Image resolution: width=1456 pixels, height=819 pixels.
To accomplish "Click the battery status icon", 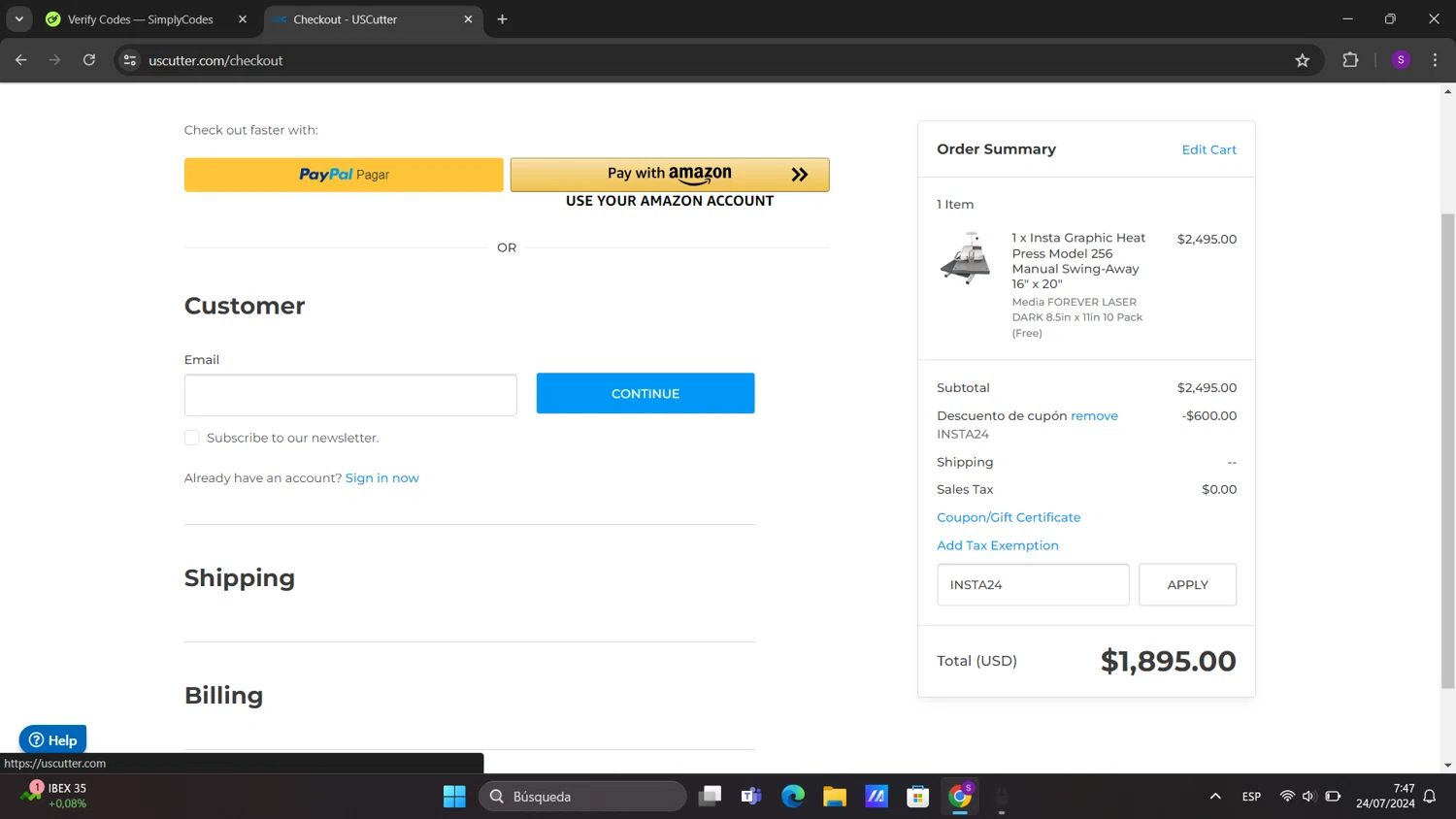I will (1333, 797).
